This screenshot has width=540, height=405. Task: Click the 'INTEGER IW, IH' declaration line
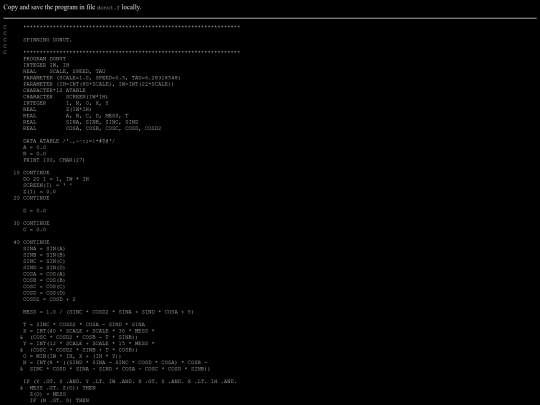[46, 65]
